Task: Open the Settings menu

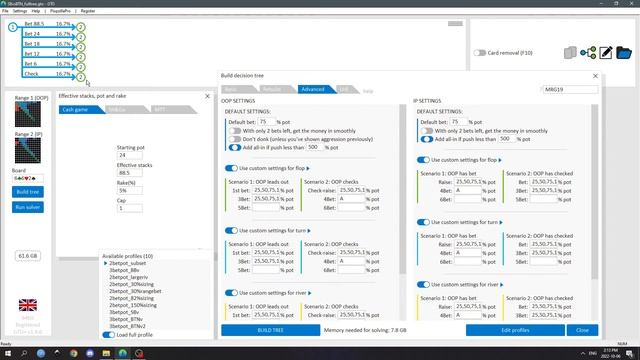Action: click(20, 11)
